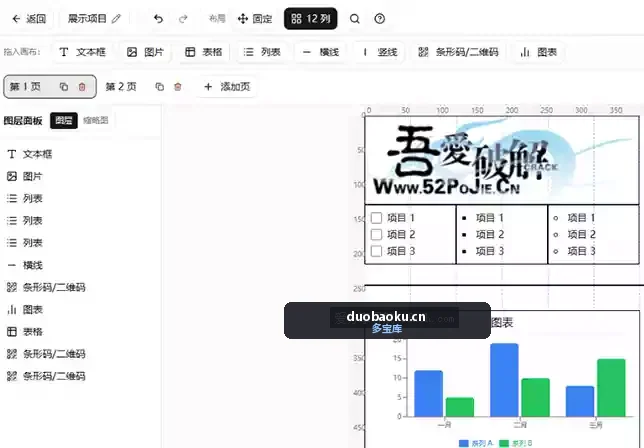Click the 展示项目 project title

[x=87, y=19]
